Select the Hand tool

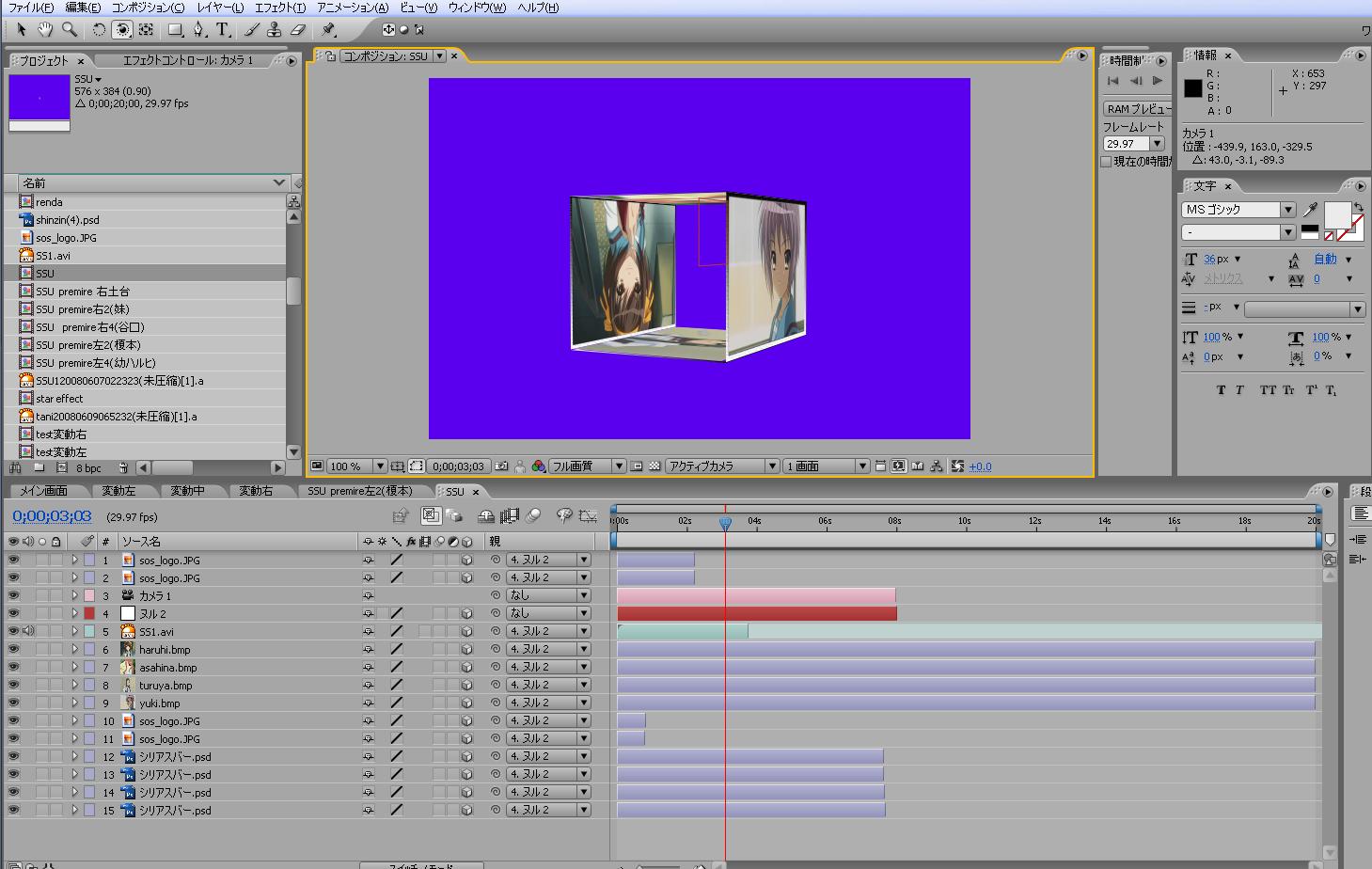(x=45, y=30)
